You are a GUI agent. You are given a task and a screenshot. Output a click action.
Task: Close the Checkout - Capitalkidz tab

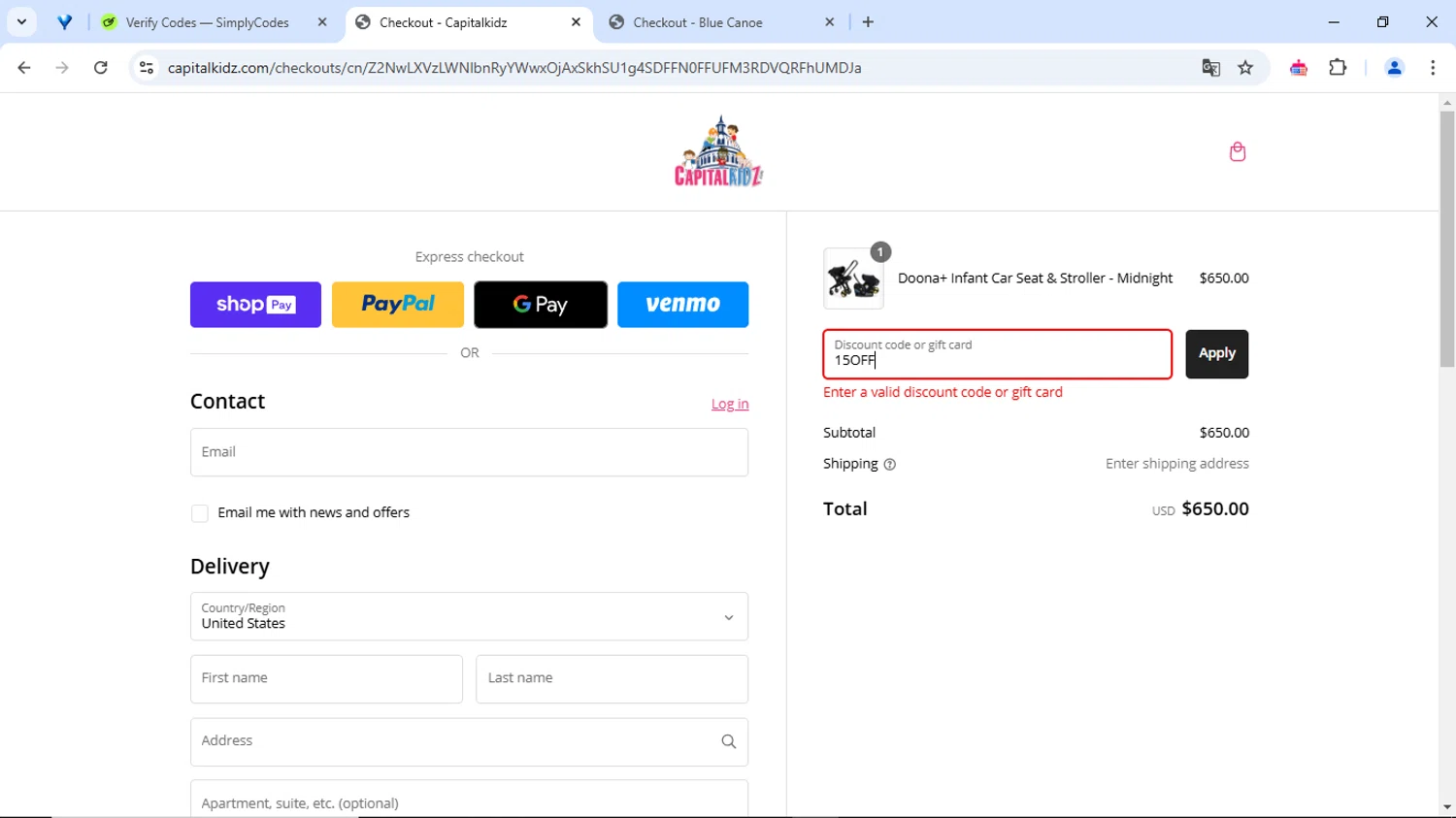(x=576, y=22)
